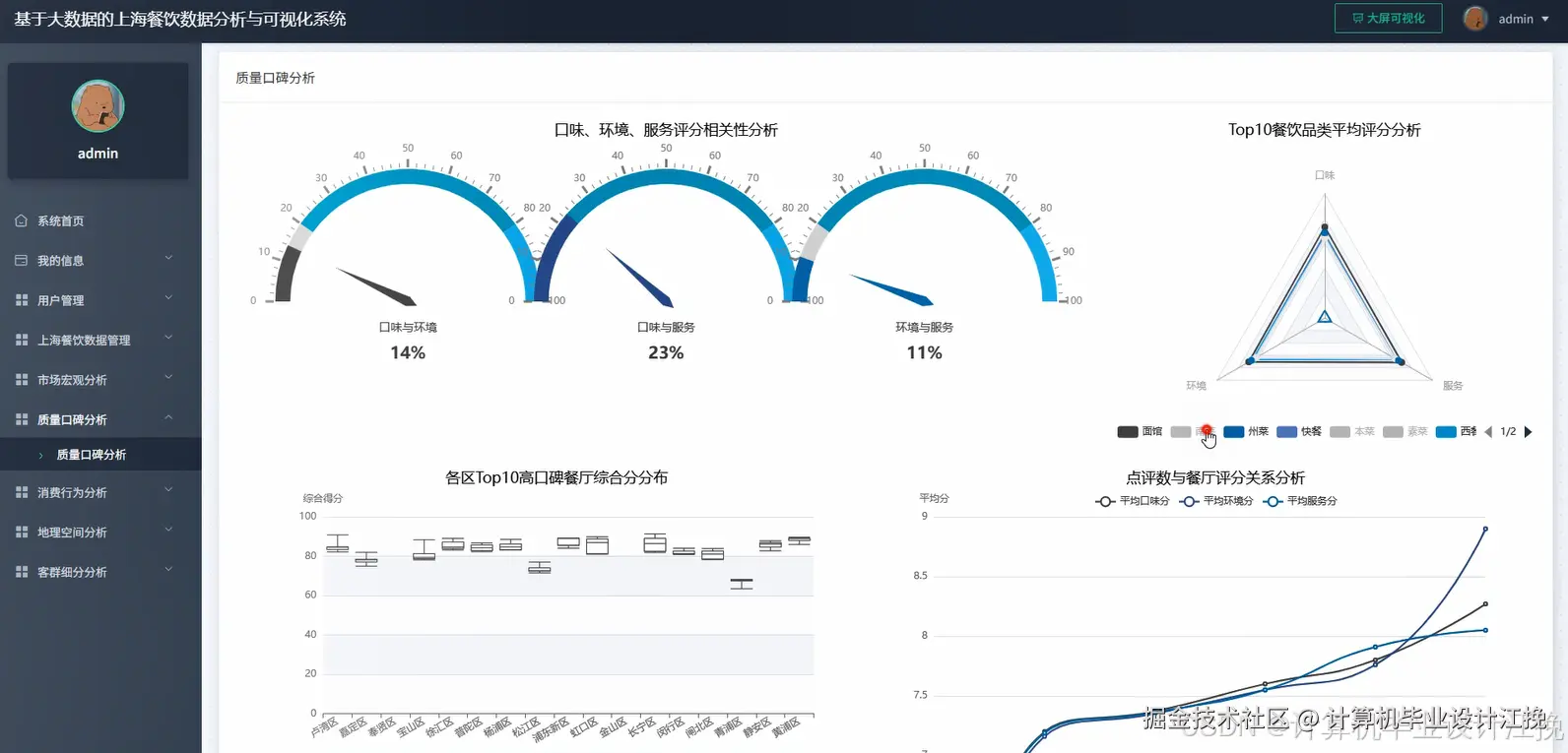1568x753 pixels.
Task: Click the home icon beside 系统首页
Action: tap(22, 220)
